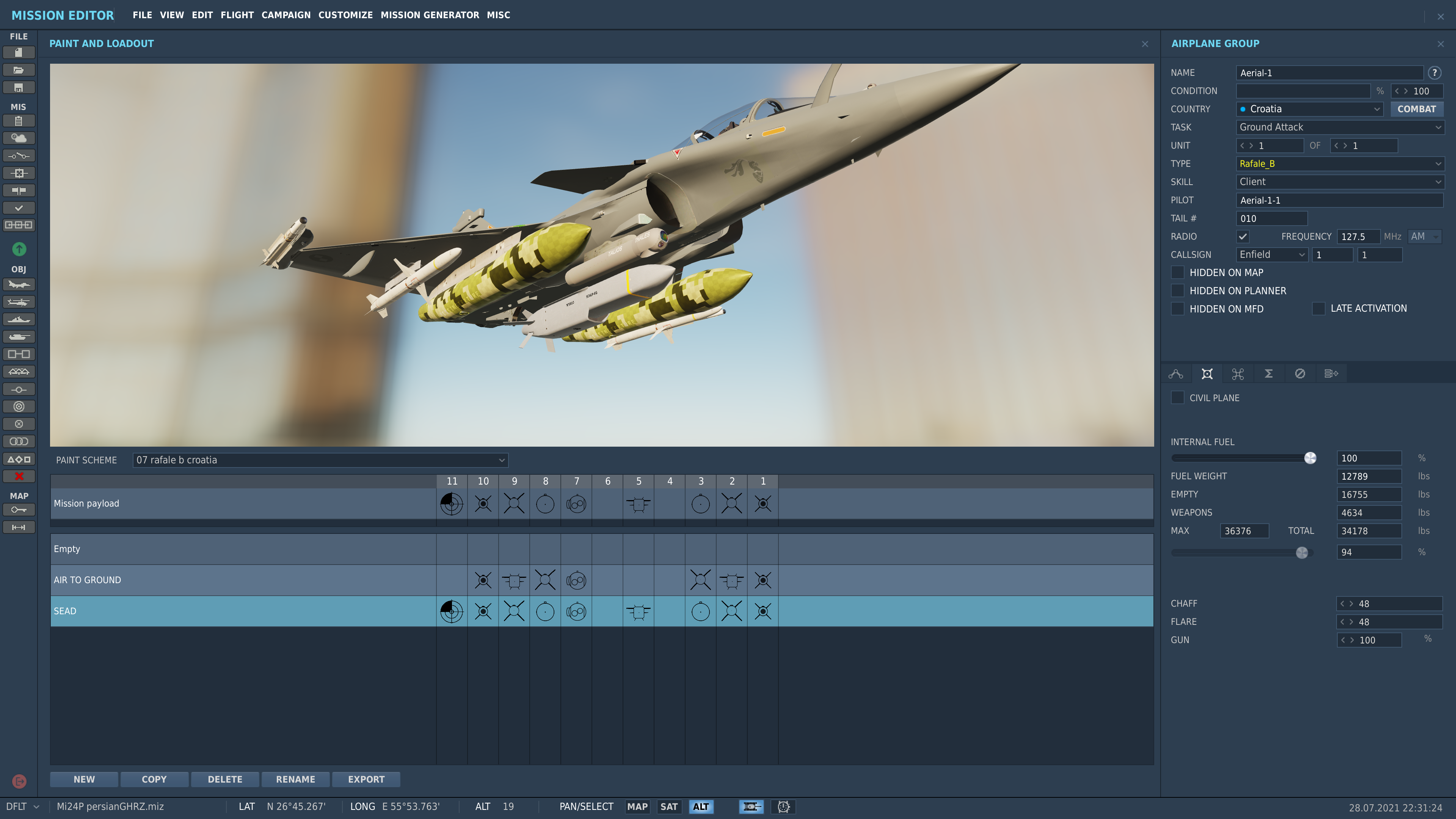Viewport: 1456px width, 819px height.
Task: Select the ship group object icon
Action: (x=19, y=319)
